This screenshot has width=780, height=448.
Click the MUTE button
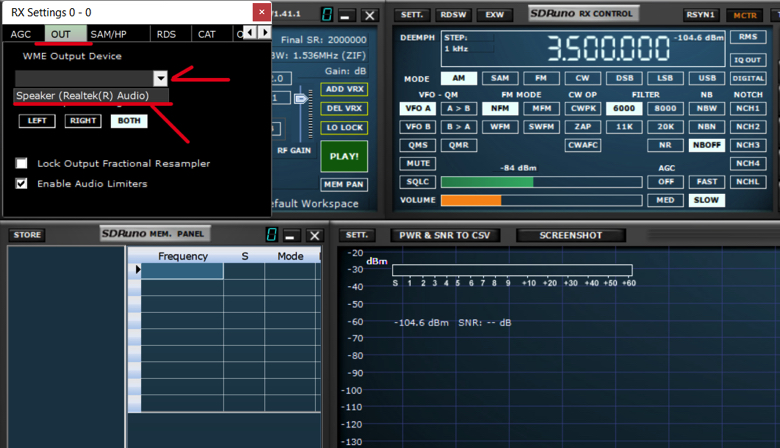418,164
